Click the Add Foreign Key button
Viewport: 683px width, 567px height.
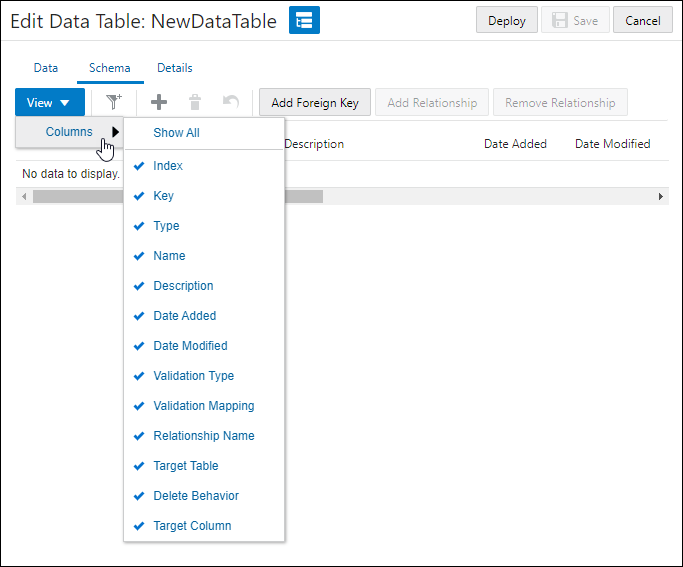pos(315,102)
